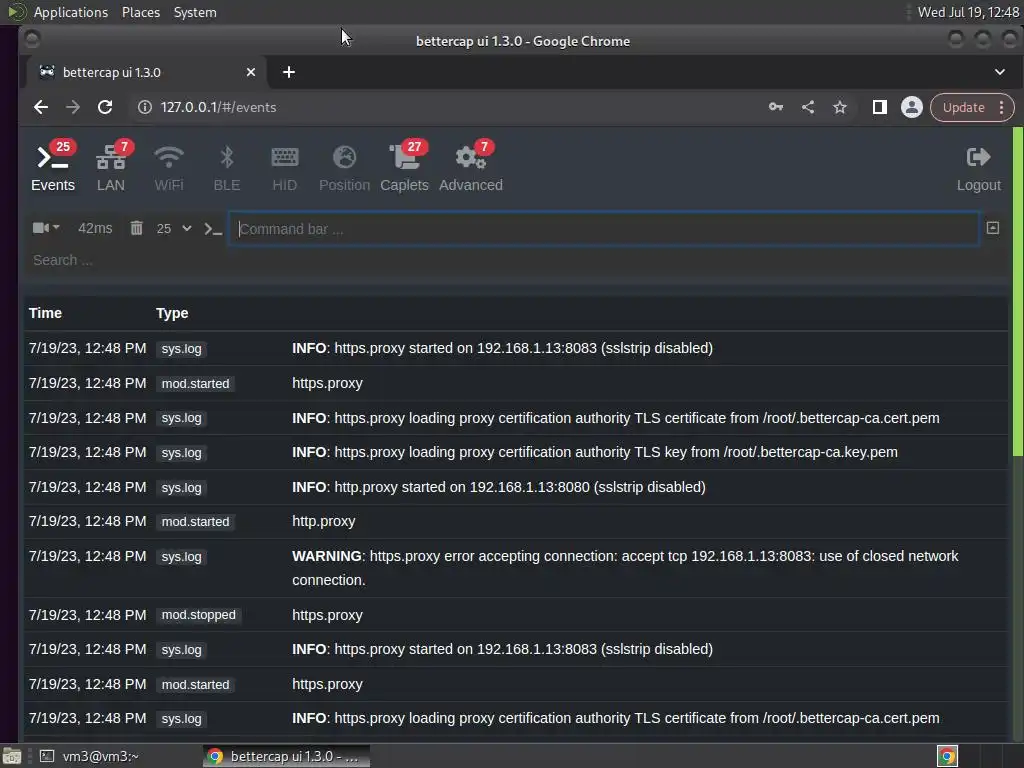The image size is (1024, 768).
Task: Click Chrome icon in bottom tray
Action: tap(947, 756)
